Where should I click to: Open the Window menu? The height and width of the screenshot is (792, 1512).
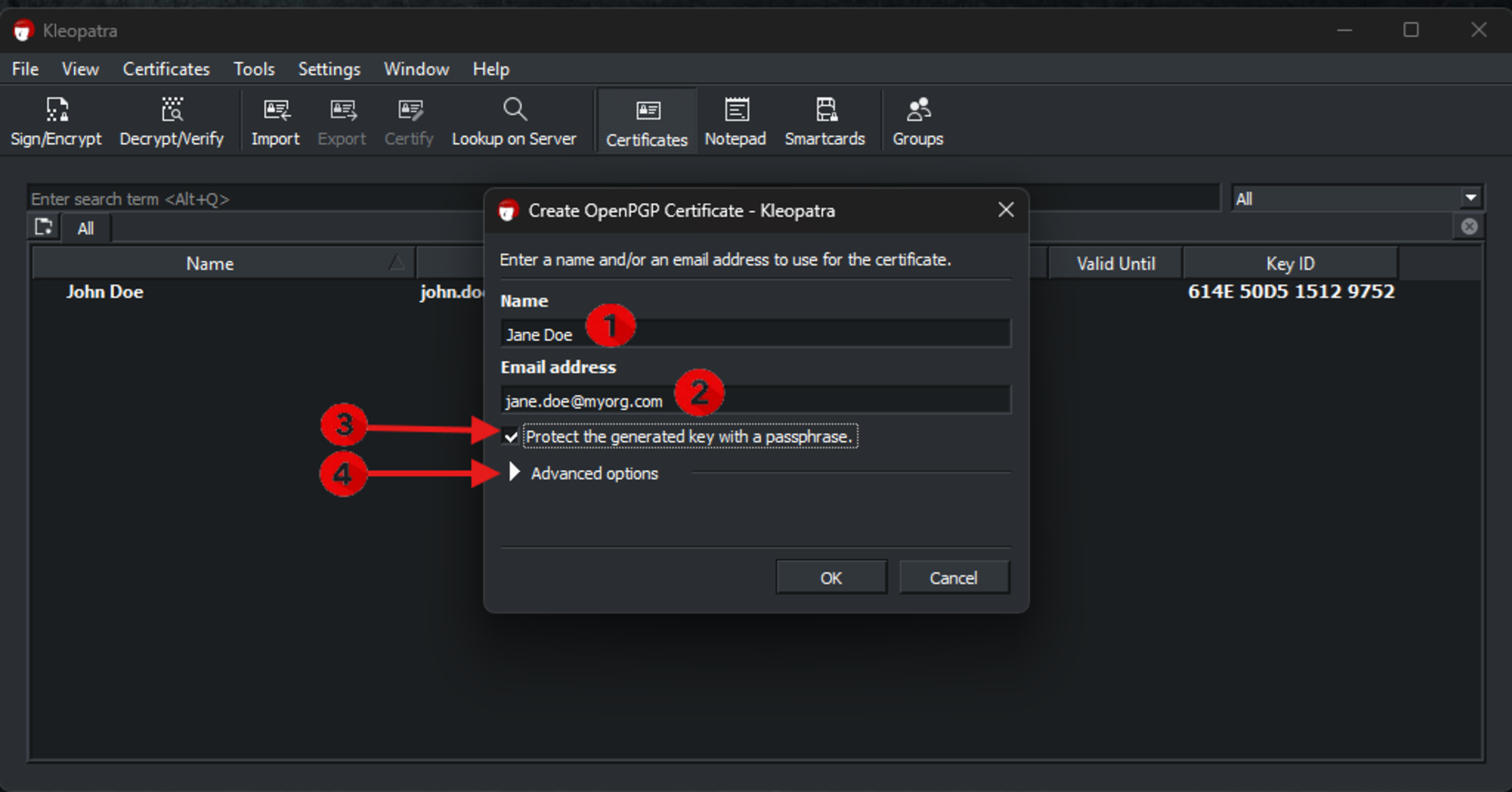click(x=417, y=70)
